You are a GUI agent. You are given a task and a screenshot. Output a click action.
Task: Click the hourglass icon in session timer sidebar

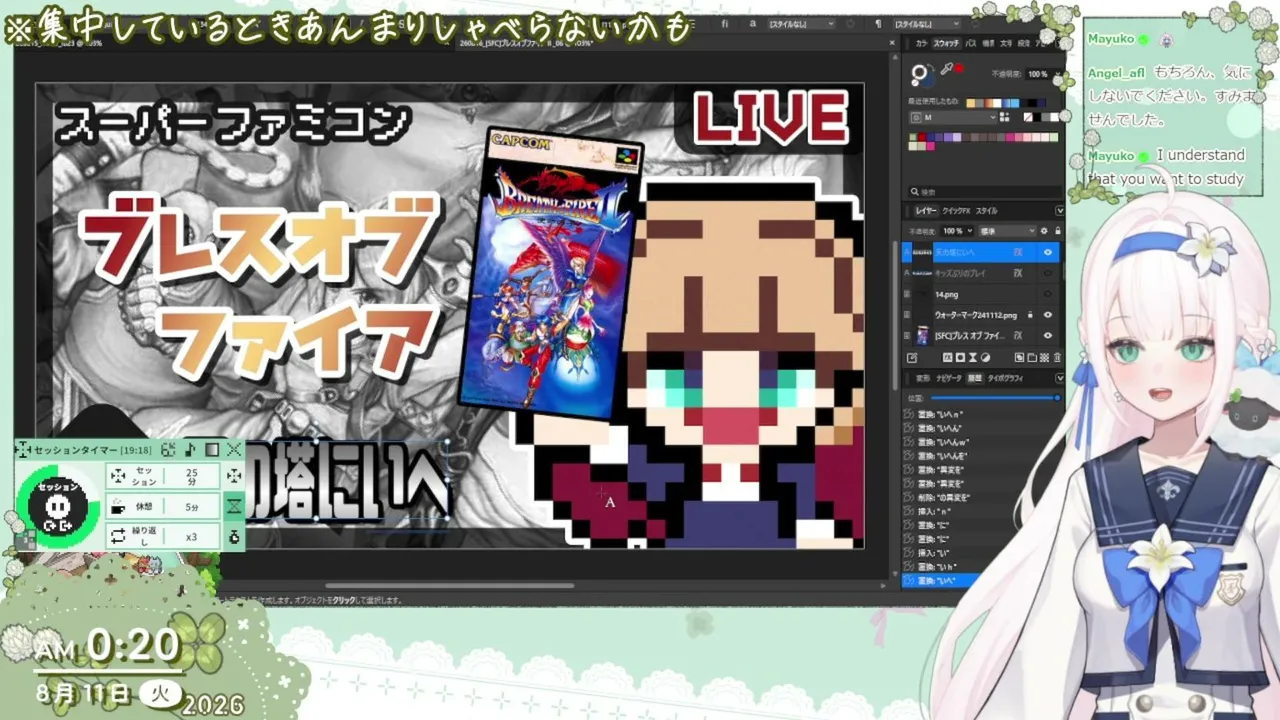234,506
